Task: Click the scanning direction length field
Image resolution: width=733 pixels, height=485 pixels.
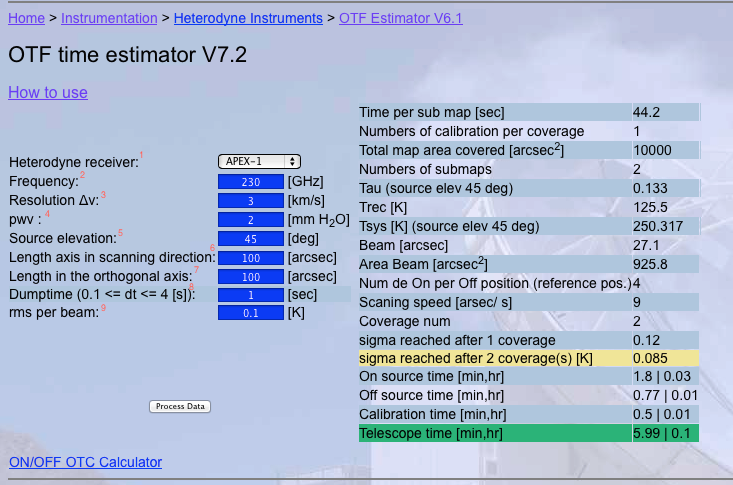Action: click(x=250, y=257)
